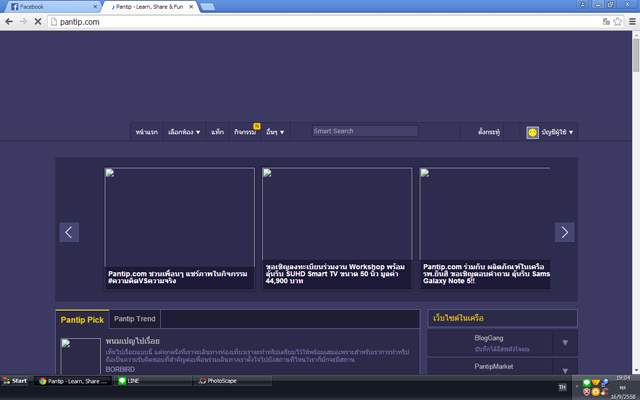Show the previous slide in the banner carousel
This screenshot has width=640, height=400.
click(x=69, y=232)
